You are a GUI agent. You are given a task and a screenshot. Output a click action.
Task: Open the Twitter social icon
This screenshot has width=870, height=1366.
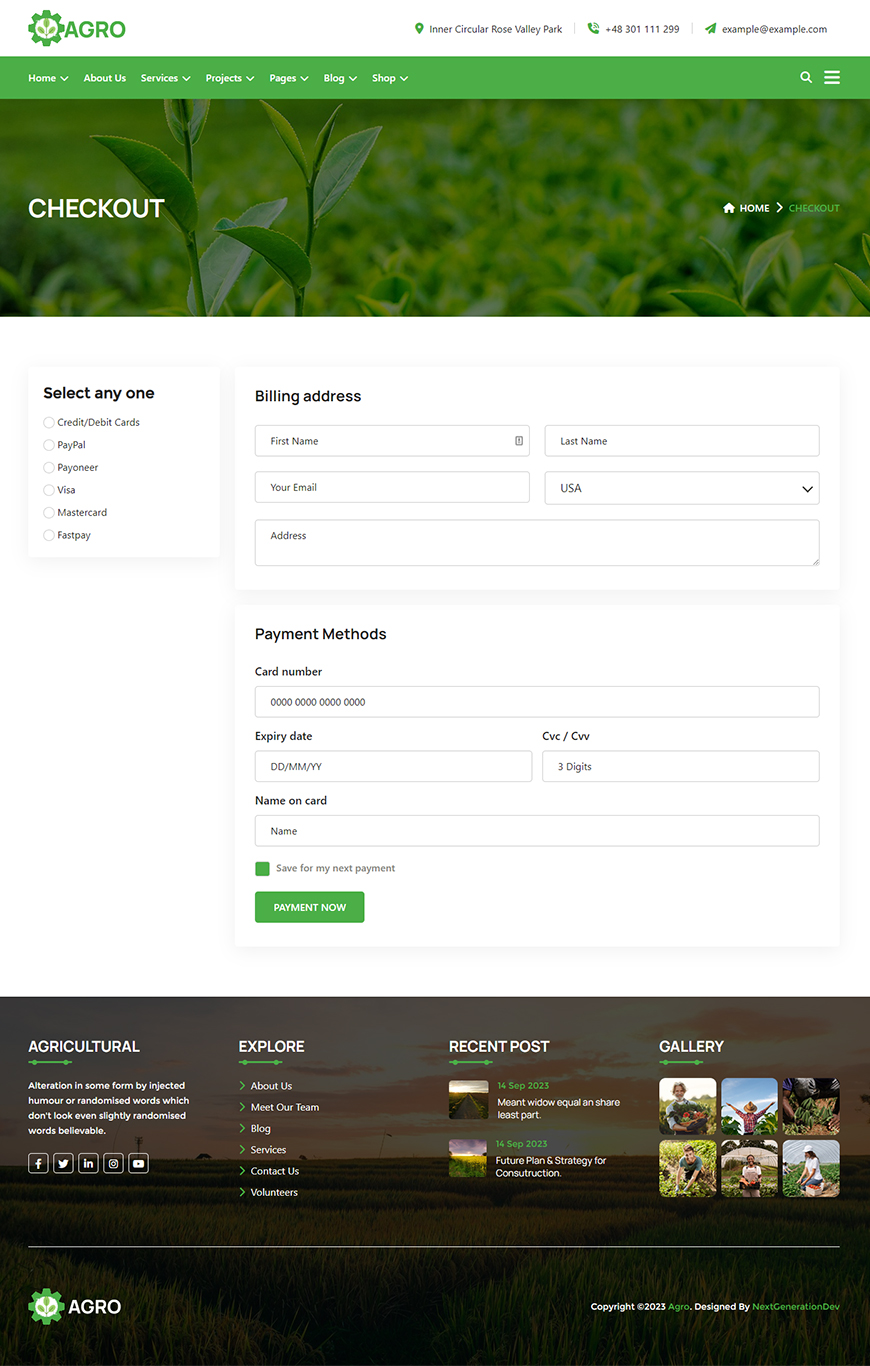pos(63,1163)
